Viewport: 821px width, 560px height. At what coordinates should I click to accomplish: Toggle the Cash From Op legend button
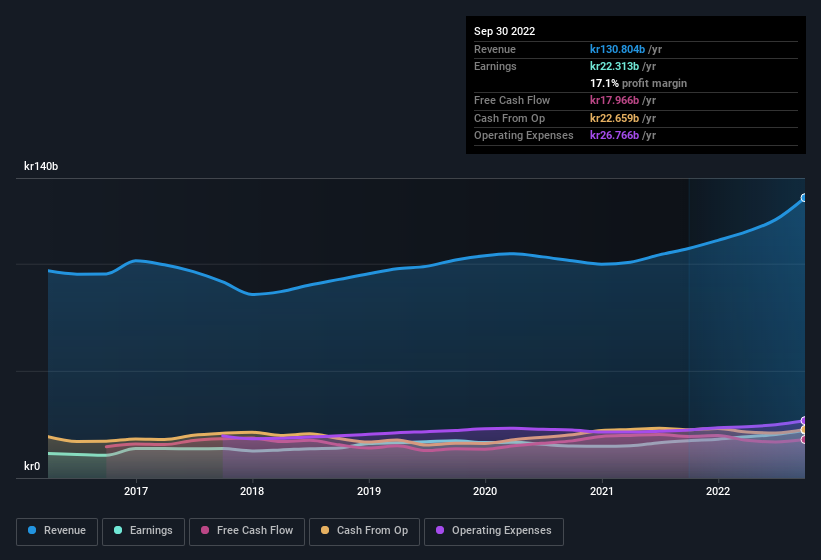click(364, 531)
